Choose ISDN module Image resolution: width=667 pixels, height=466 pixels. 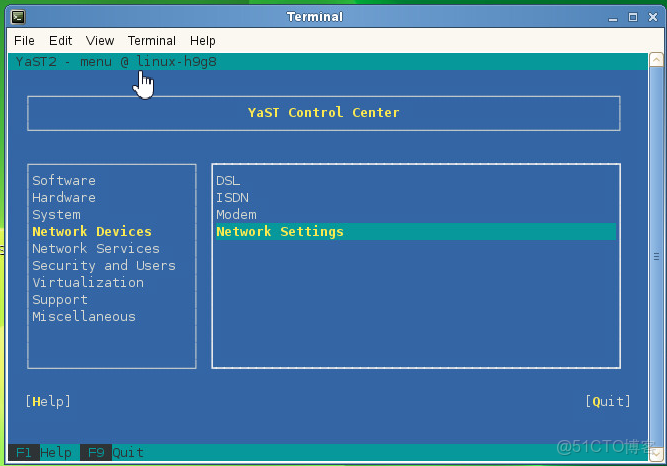(232, 197)
